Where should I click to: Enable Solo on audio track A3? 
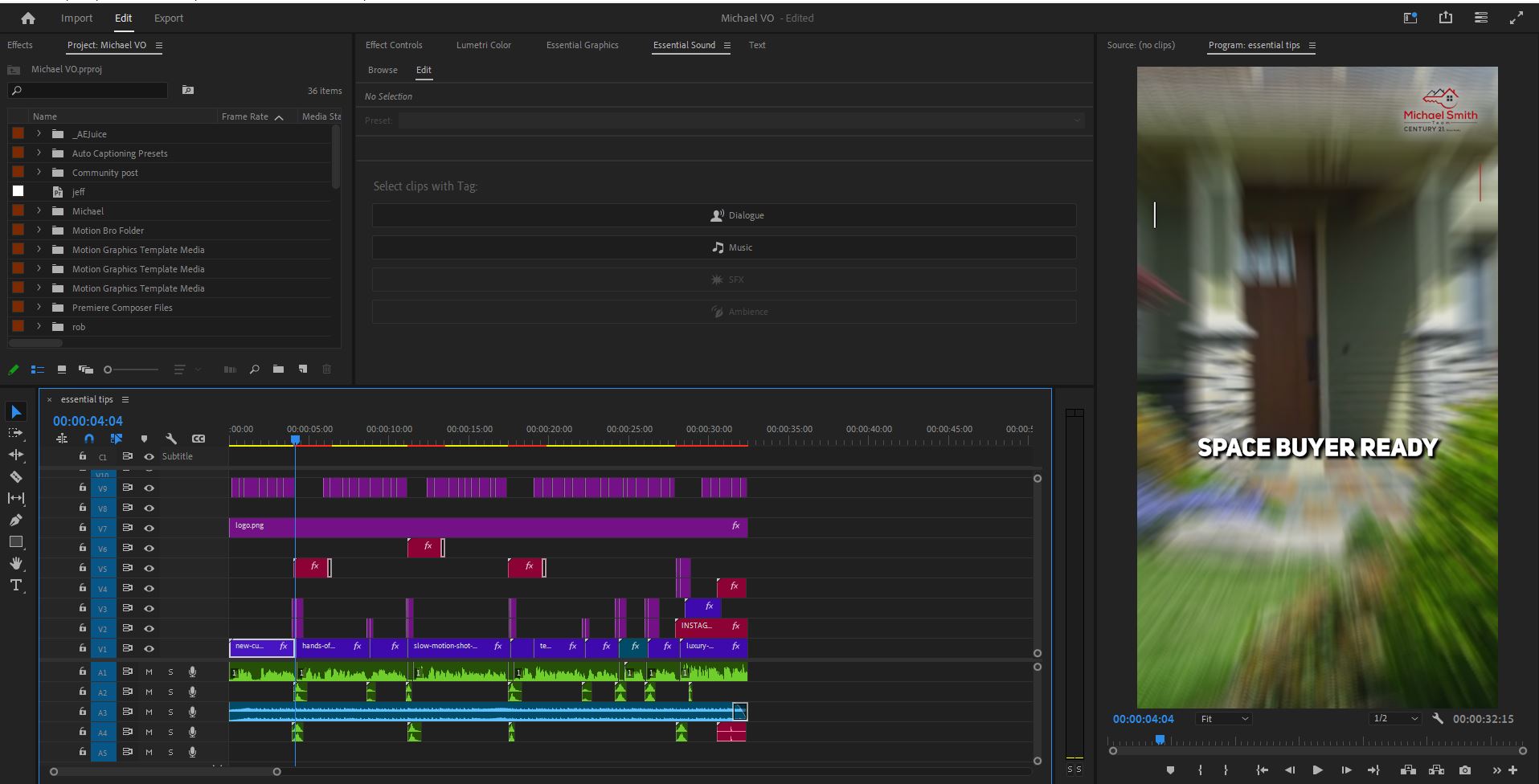pos(170,712)
